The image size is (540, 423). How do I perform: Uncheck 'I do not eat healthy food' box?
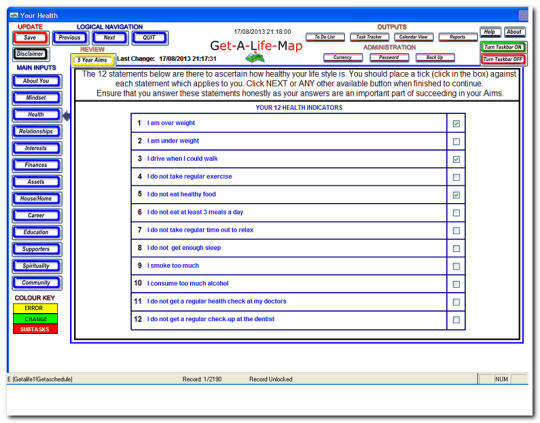coord(456,195)
